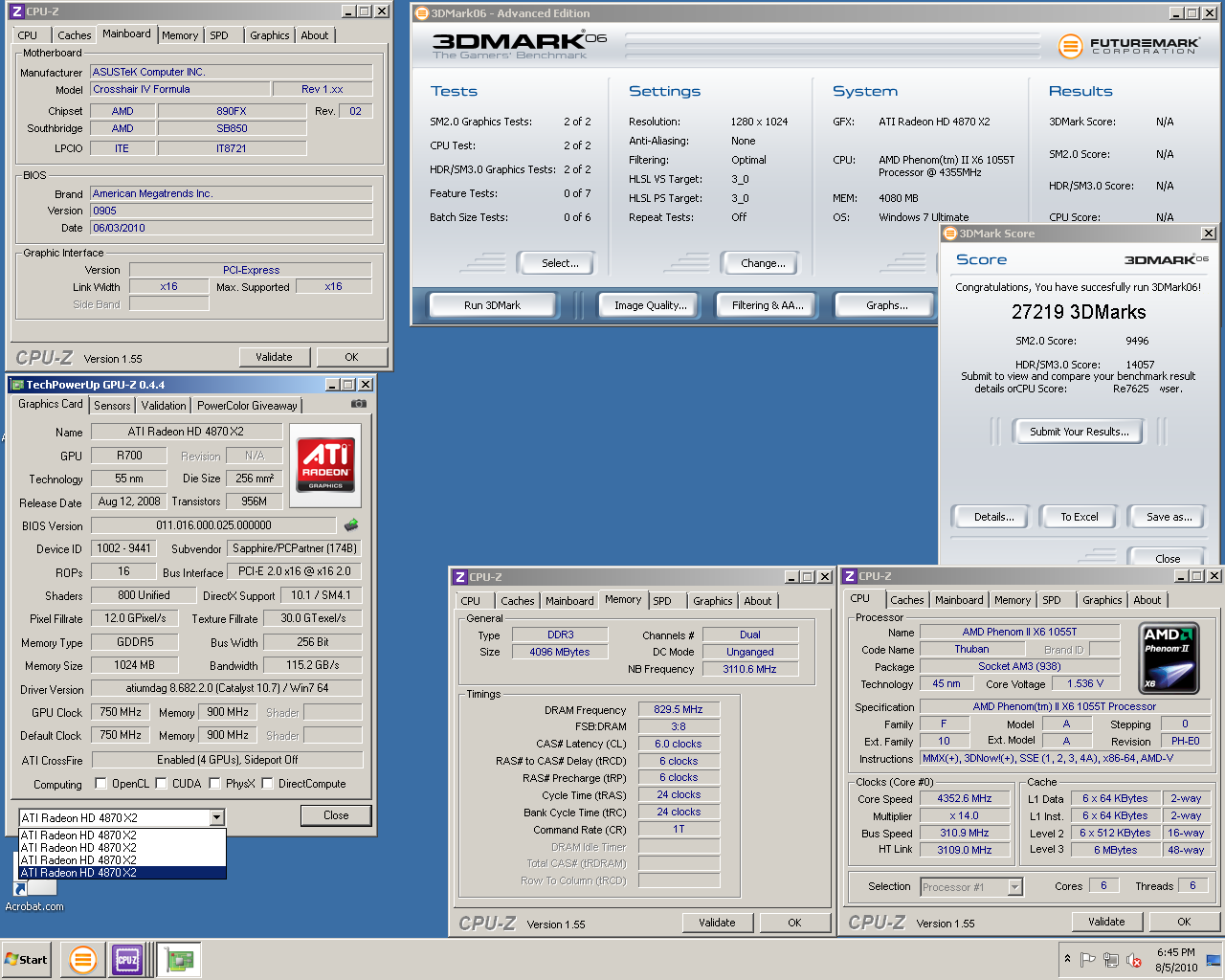1225x980 pixels.
Task: Click the Core Speed value 4352.6 MHz
Action: (964, 798)
